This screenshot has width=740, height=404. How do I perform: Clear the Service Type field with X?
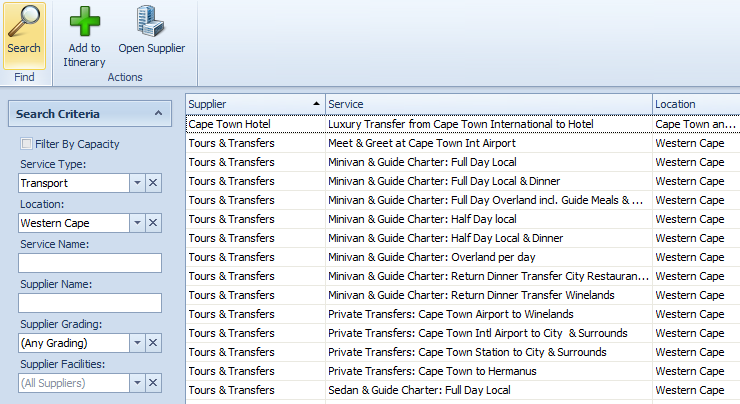click(153, 183)
